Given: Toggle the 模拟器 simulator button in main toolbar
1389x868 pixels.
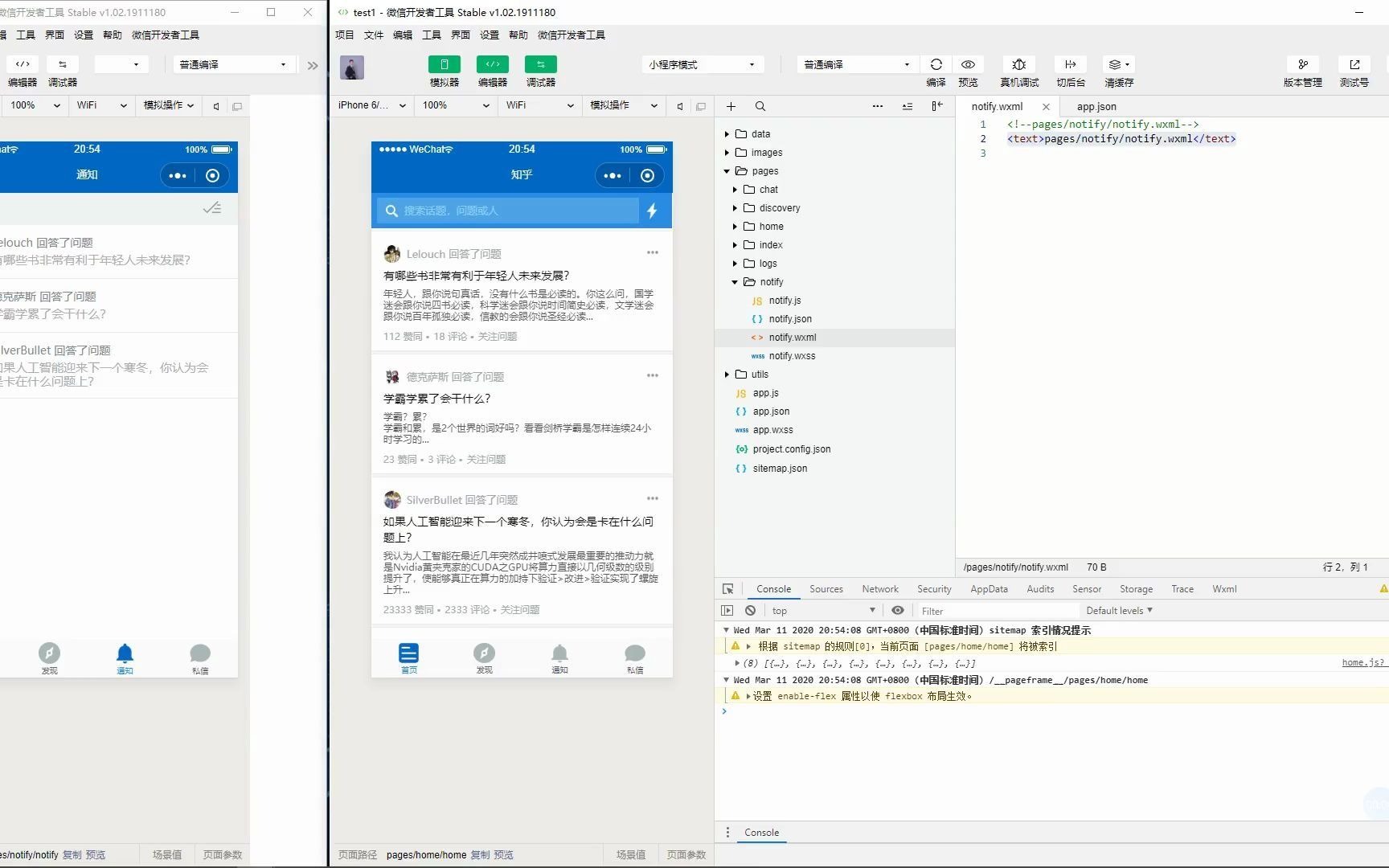Looking at the screenshot, I should point(444,64).
